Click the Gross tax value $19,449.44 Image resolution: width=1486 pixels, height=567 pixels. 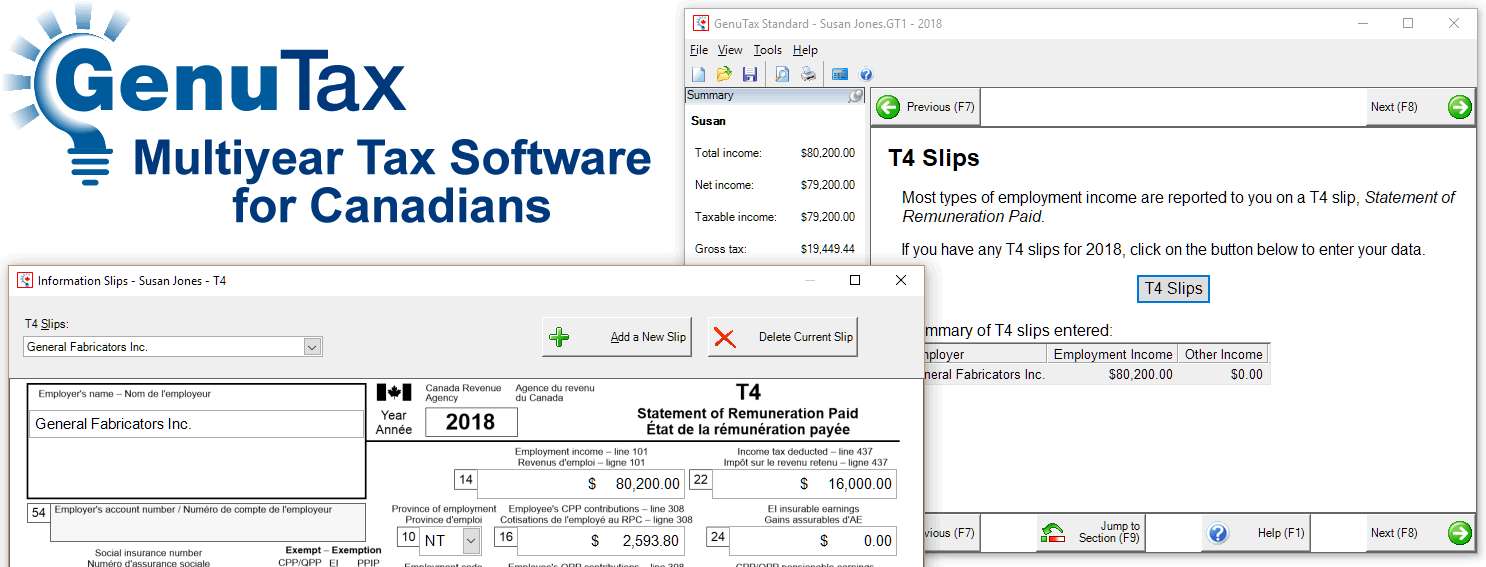click(x=827, y=249)
